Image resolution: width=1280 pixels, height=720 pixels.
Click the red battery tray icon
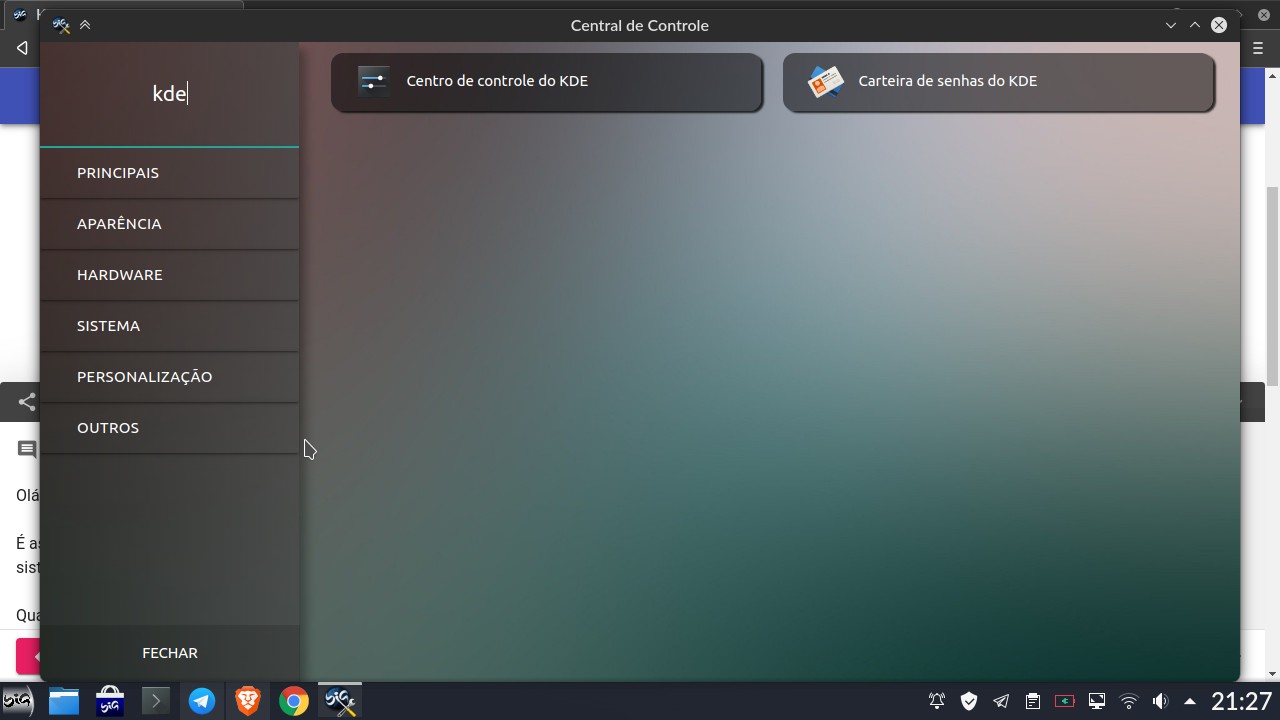coord(1065,701)
